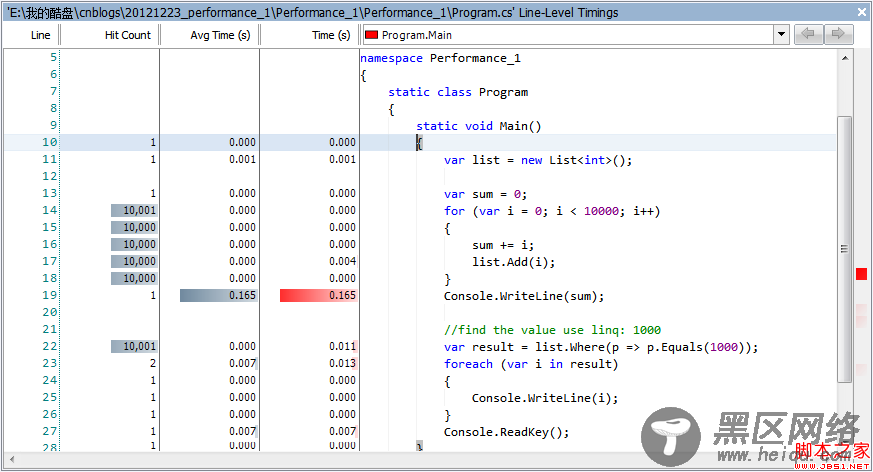The height and width of the screenshot is (472, 873).
Task: Click hit count 10,001 on line 14
Action: pos(134,210)
